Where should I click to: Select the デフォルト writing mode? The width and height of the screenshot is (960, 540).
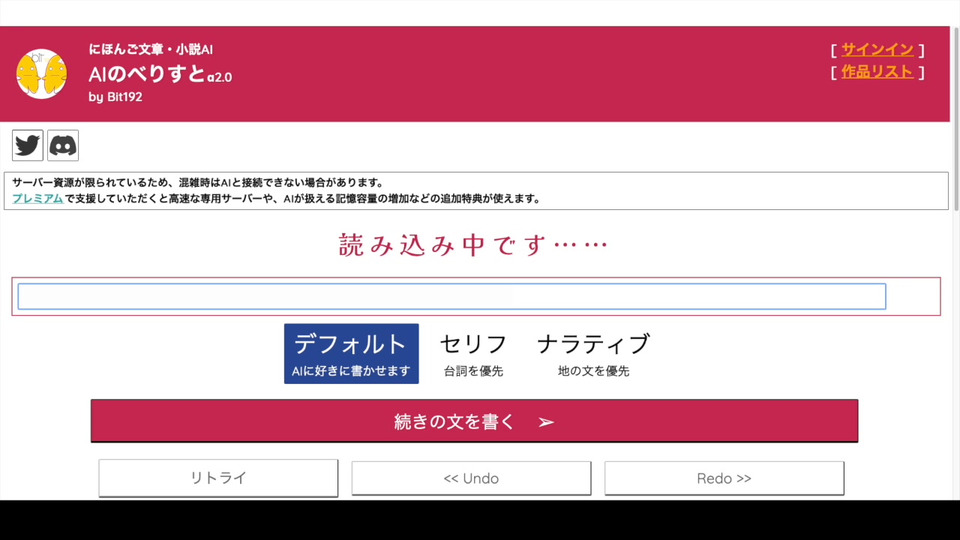pos(351,354)
